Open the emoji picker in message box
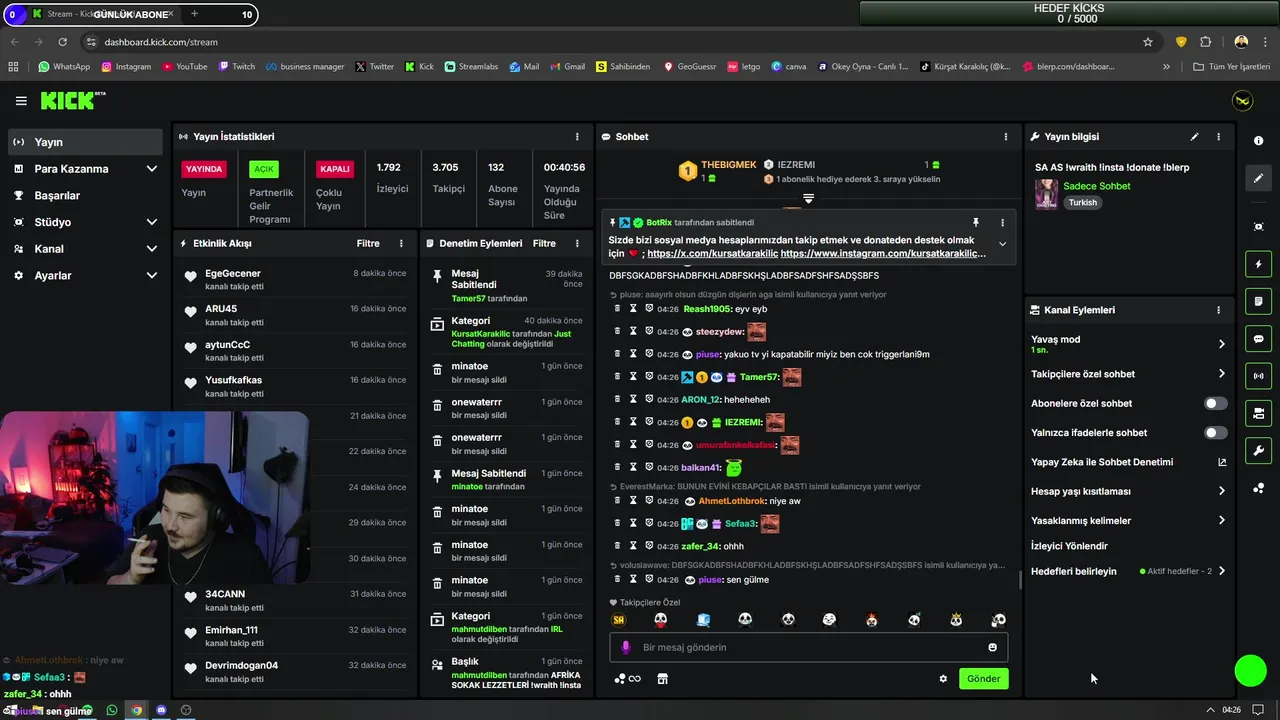Screen dimensions: 1280x720 [992, 647]
